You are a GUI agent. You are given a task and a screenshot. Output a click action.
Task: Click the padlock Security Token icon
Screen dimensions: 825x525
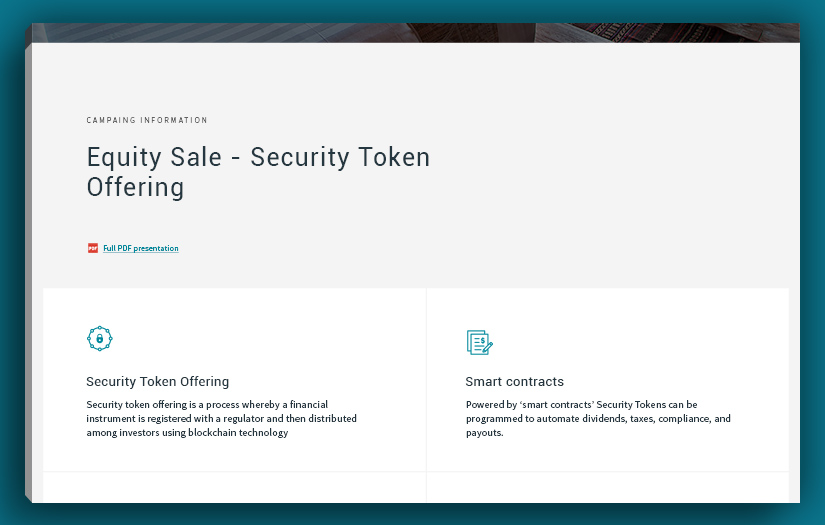pos(99,339)
